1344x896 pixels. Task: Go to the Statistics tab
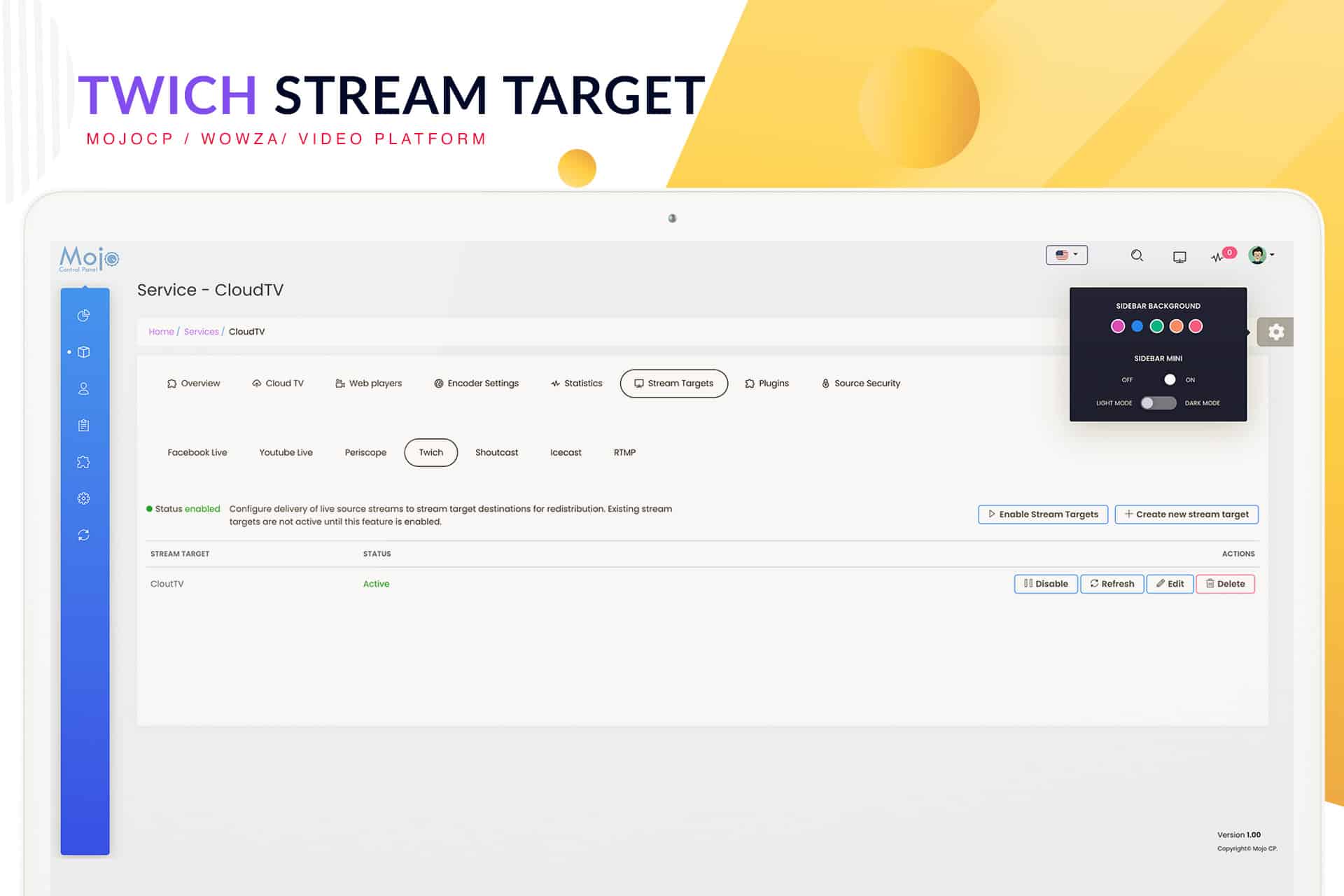point(577,384)
